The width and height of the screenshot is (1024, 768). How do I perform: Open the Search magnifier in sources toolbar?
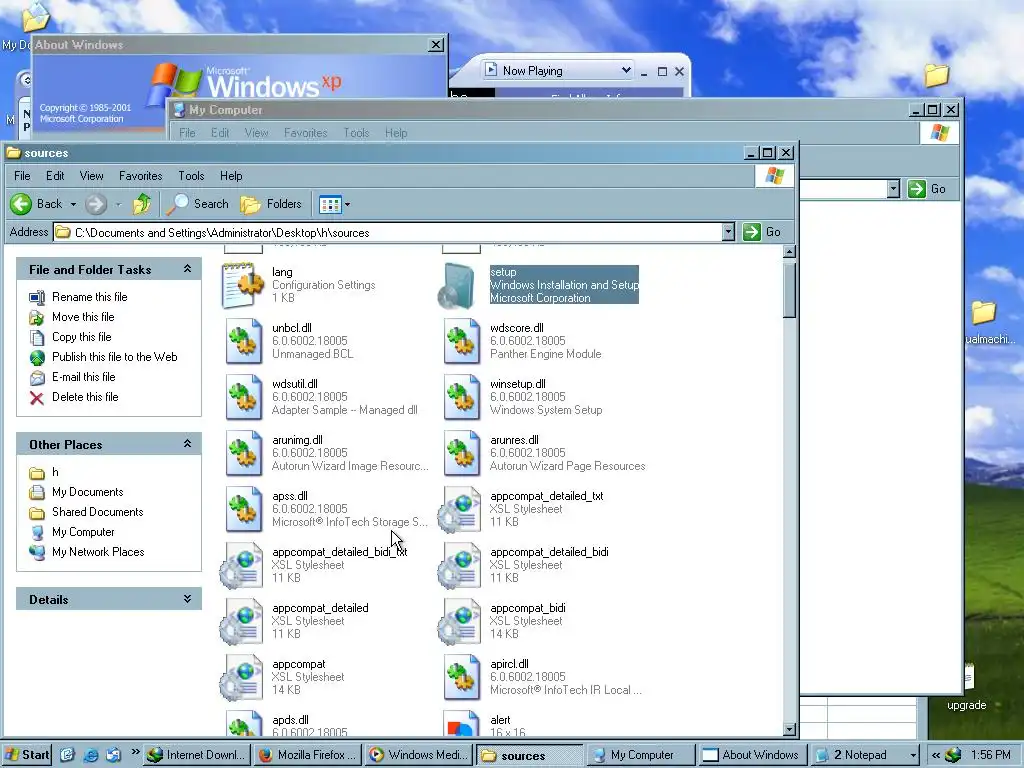[x=197, y=204]
